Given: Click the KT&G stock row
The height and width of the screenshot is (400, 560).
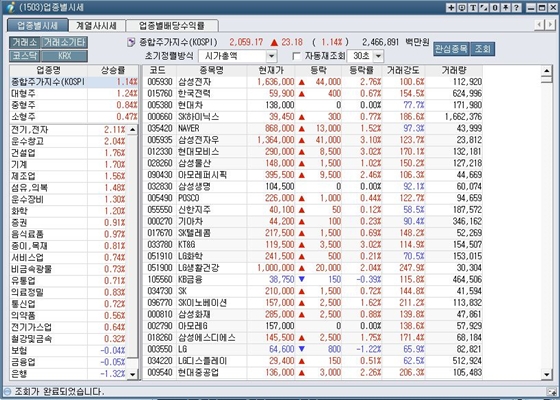Looking at the screenshot, I should (x=313, y=245).
